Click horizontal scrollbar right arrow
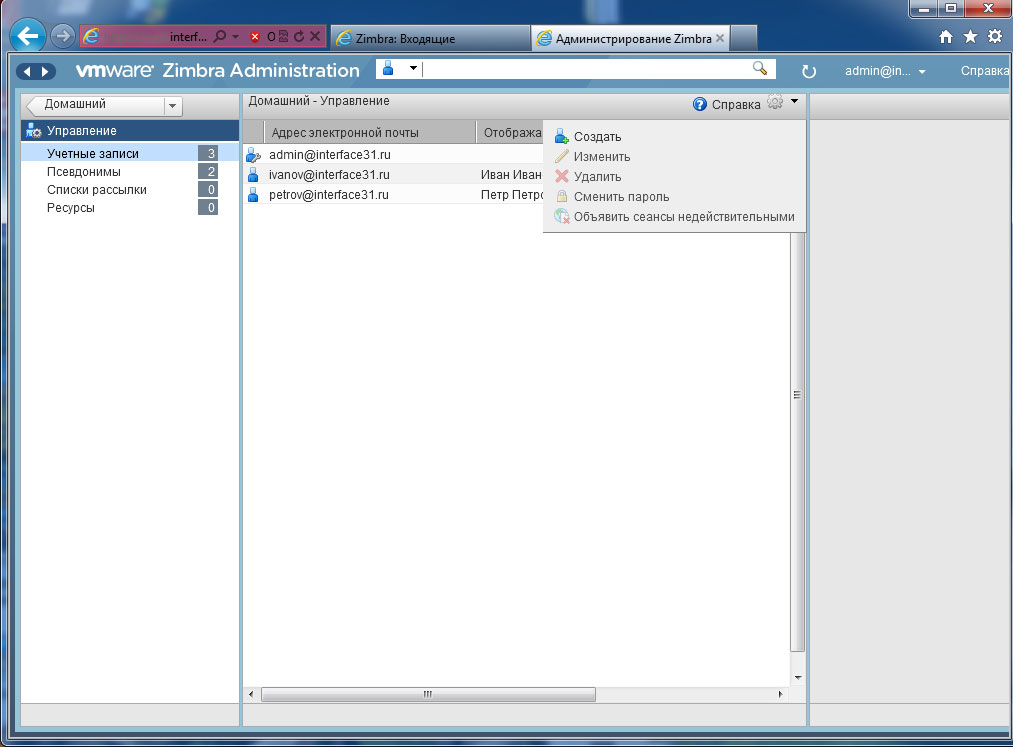Image resolution: width=1013 pixels, height=747 pixels. pos(780,695)
